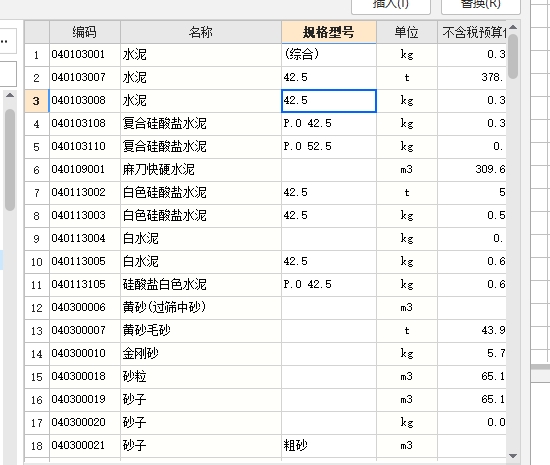Select 复合硅酸盐水泥 name in row 5

point(201,147)
